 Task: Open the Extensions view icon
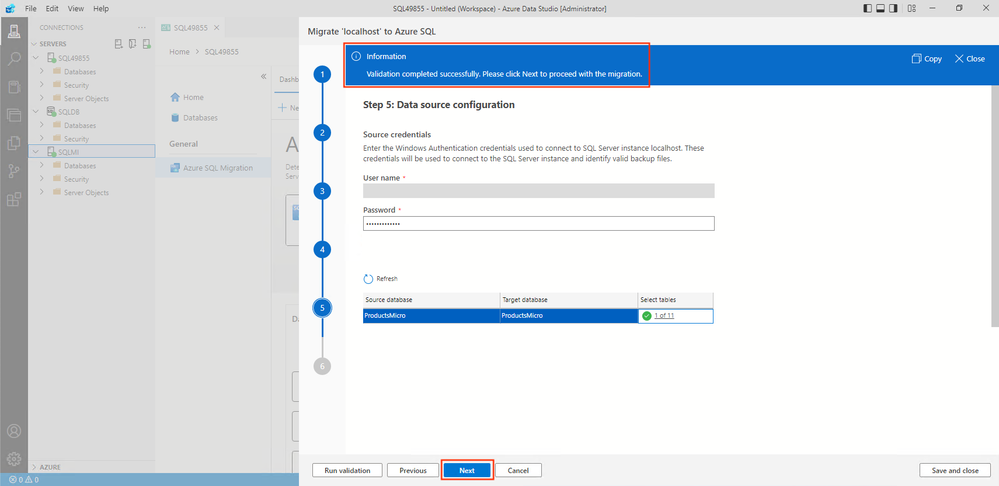13,199
